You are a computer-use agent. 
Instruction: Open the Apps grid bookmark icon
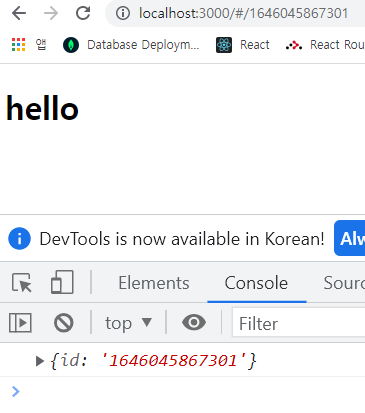pyautogui.click(x=18, y=44)
